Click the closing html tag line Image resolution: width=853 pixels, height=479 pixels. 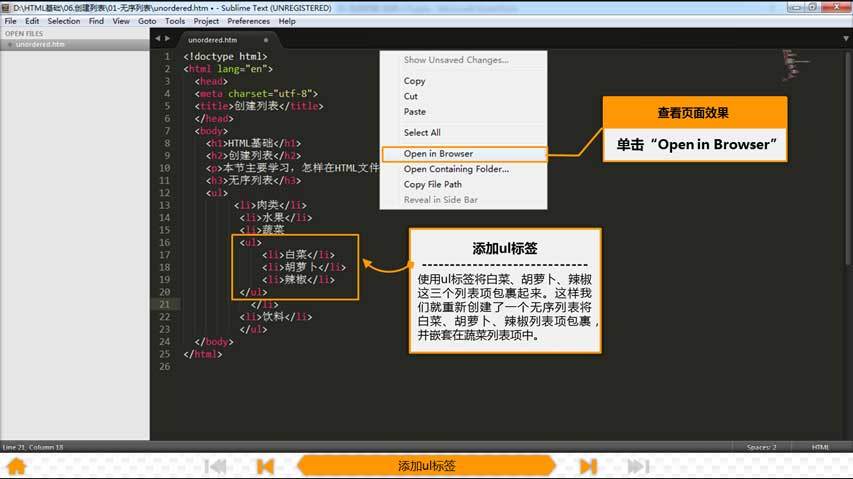click(203, 354)
